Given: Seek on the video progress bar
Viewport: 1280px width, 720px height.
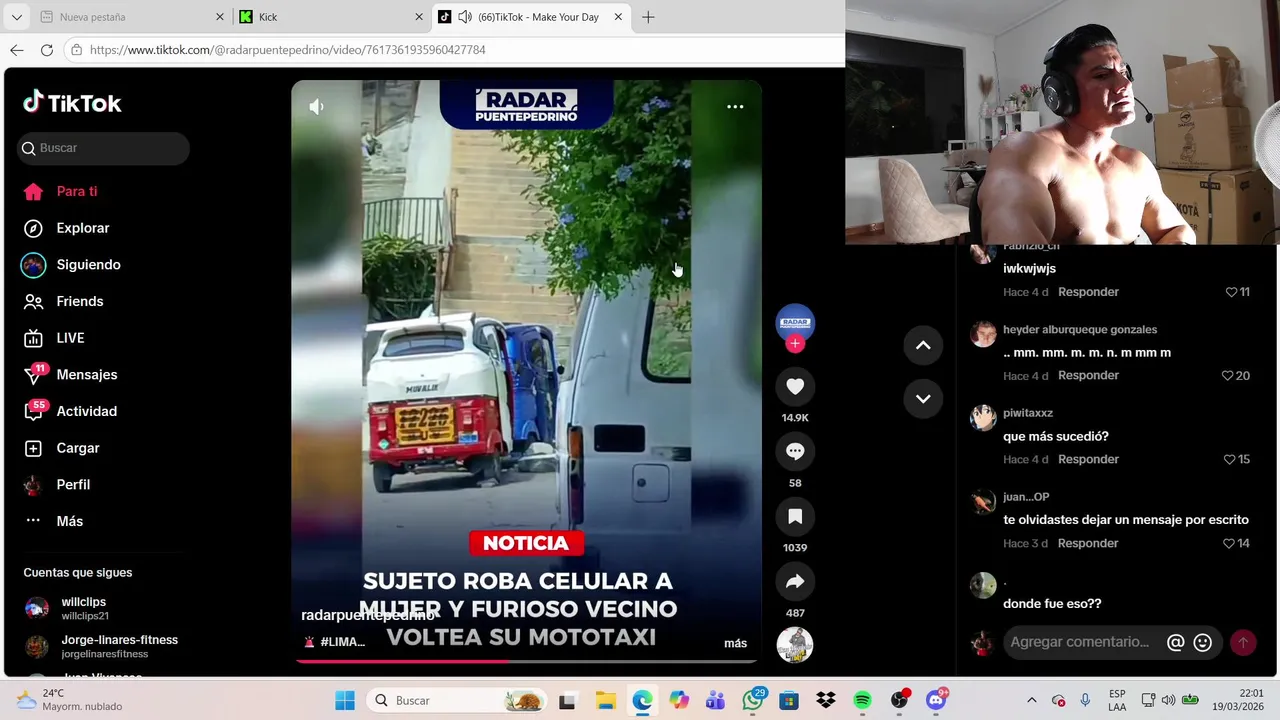Looking at the screenshot, I should coord(526,660).
